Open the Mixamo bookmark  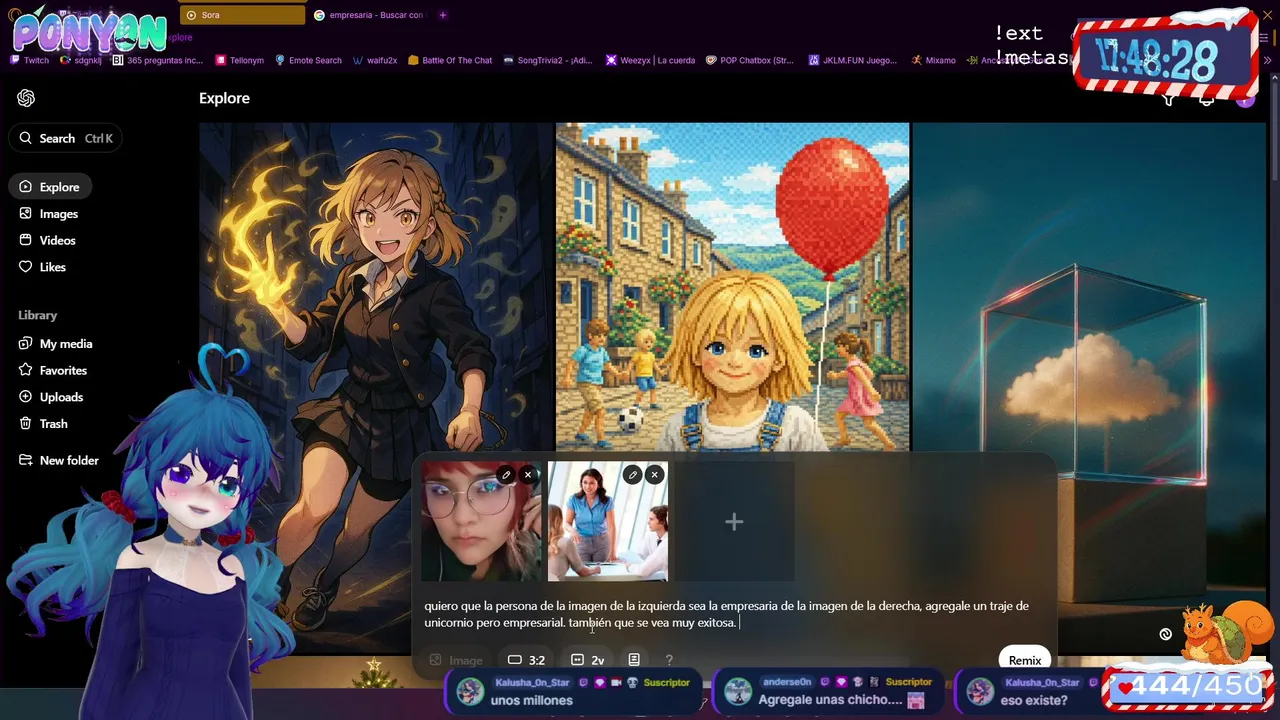coord(933,60)
